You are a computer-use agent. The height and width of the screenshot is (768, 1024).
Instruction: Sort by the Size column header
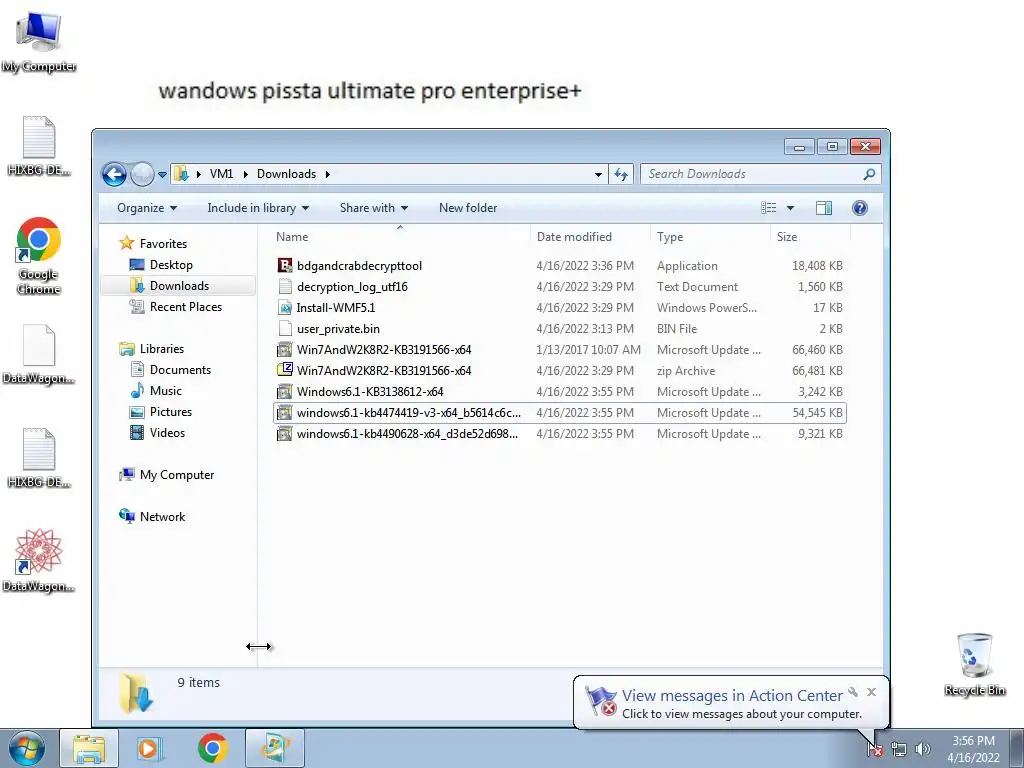(x=810, y=237)
